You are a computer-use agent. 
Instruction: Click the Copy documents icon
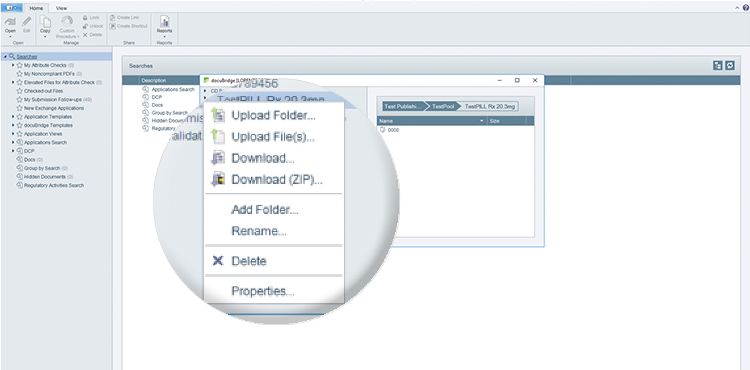45,22
